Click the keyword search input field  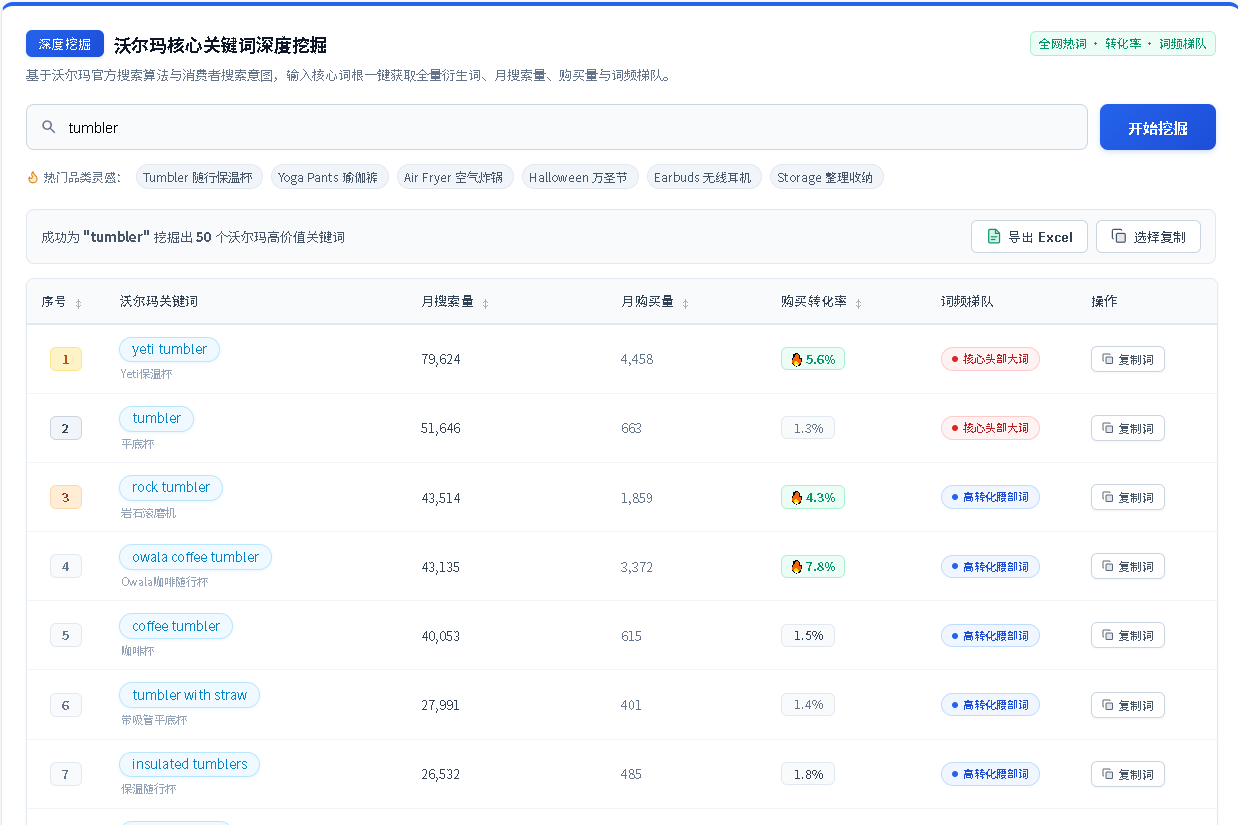click(x=556, y=127)
